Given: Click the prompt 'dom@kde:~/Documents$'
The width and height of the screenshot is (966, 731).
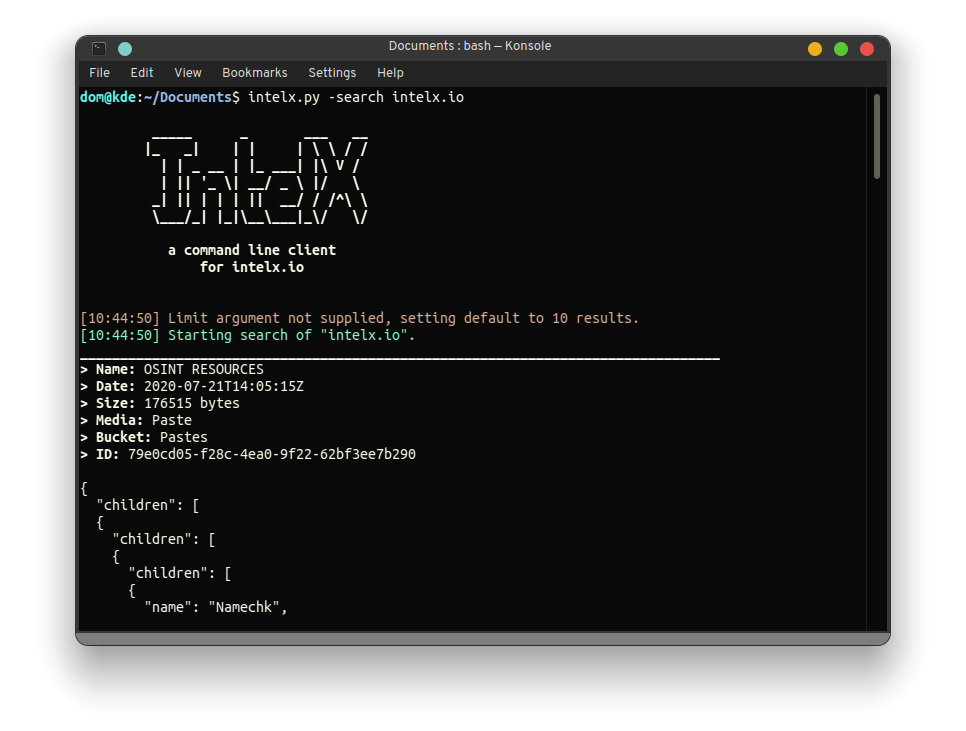Looking at the screenshot, I should (160, 97).
